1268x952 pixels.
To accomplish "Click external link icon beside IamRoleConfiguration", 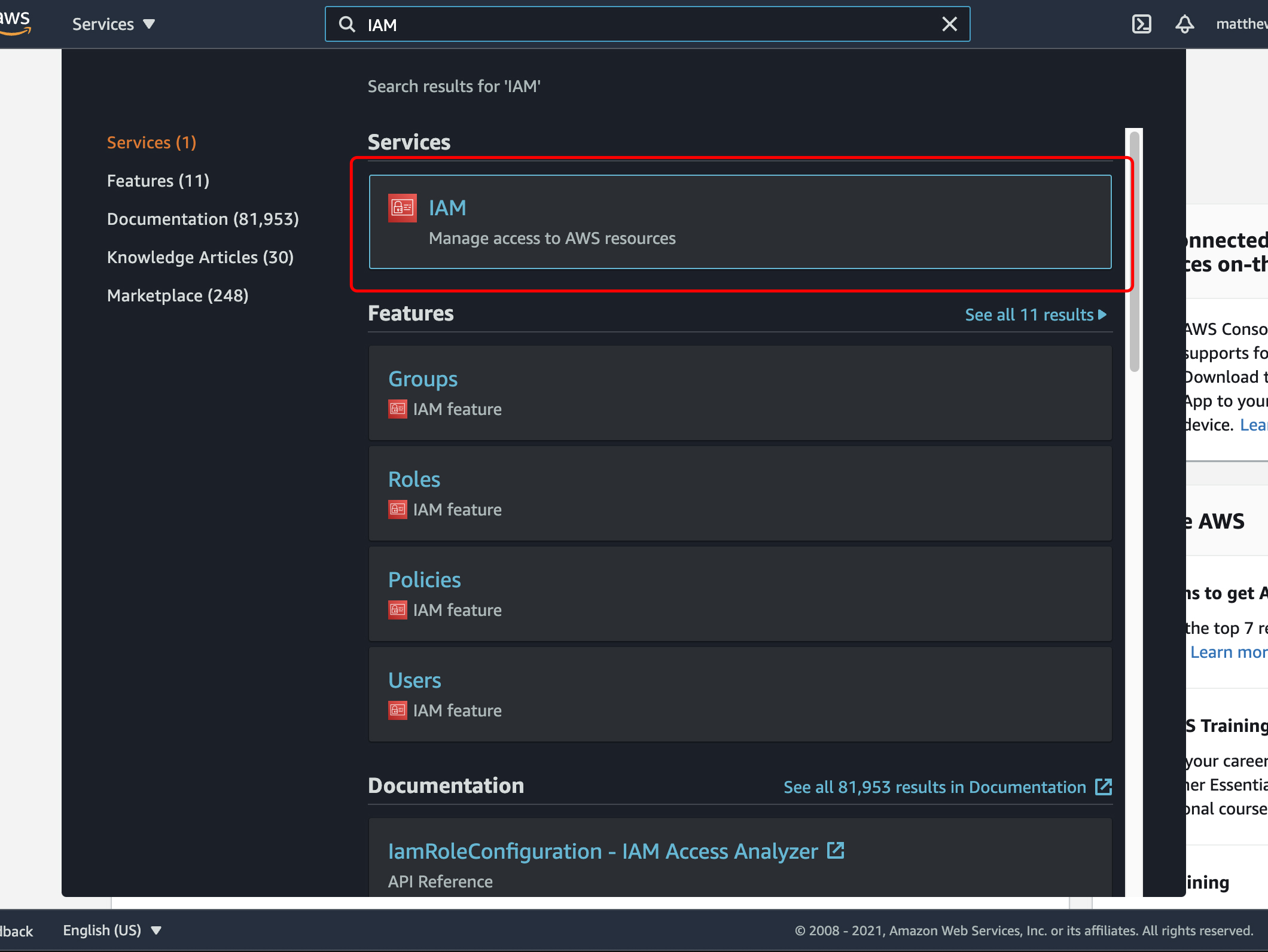I will tap(836, 850).
